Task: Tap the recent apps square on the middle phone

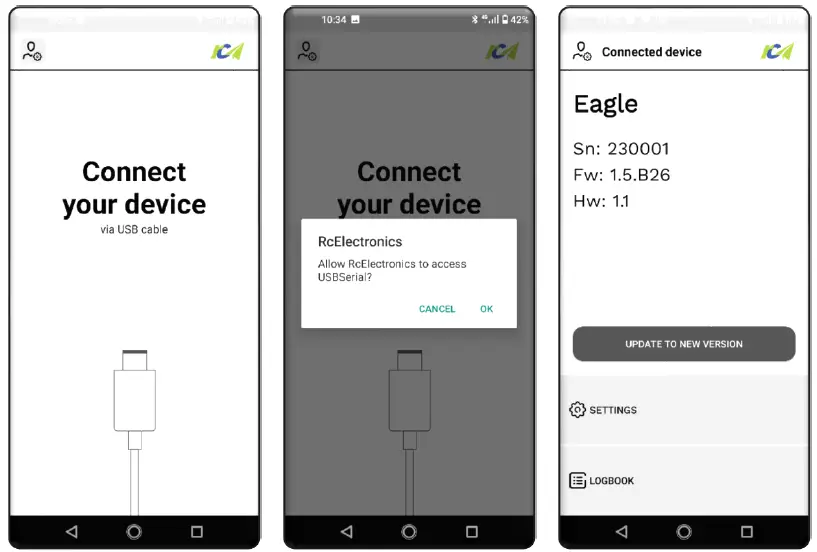Action: click(472, 531)
